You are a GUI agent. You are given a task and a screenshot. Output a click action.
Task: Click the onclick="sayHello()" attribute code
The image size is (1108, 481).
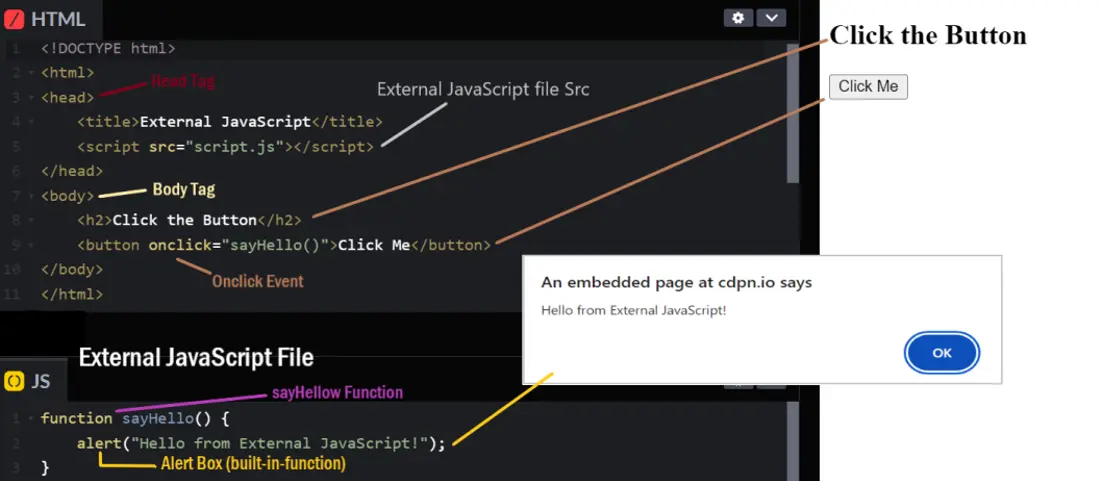pos(239,245)
